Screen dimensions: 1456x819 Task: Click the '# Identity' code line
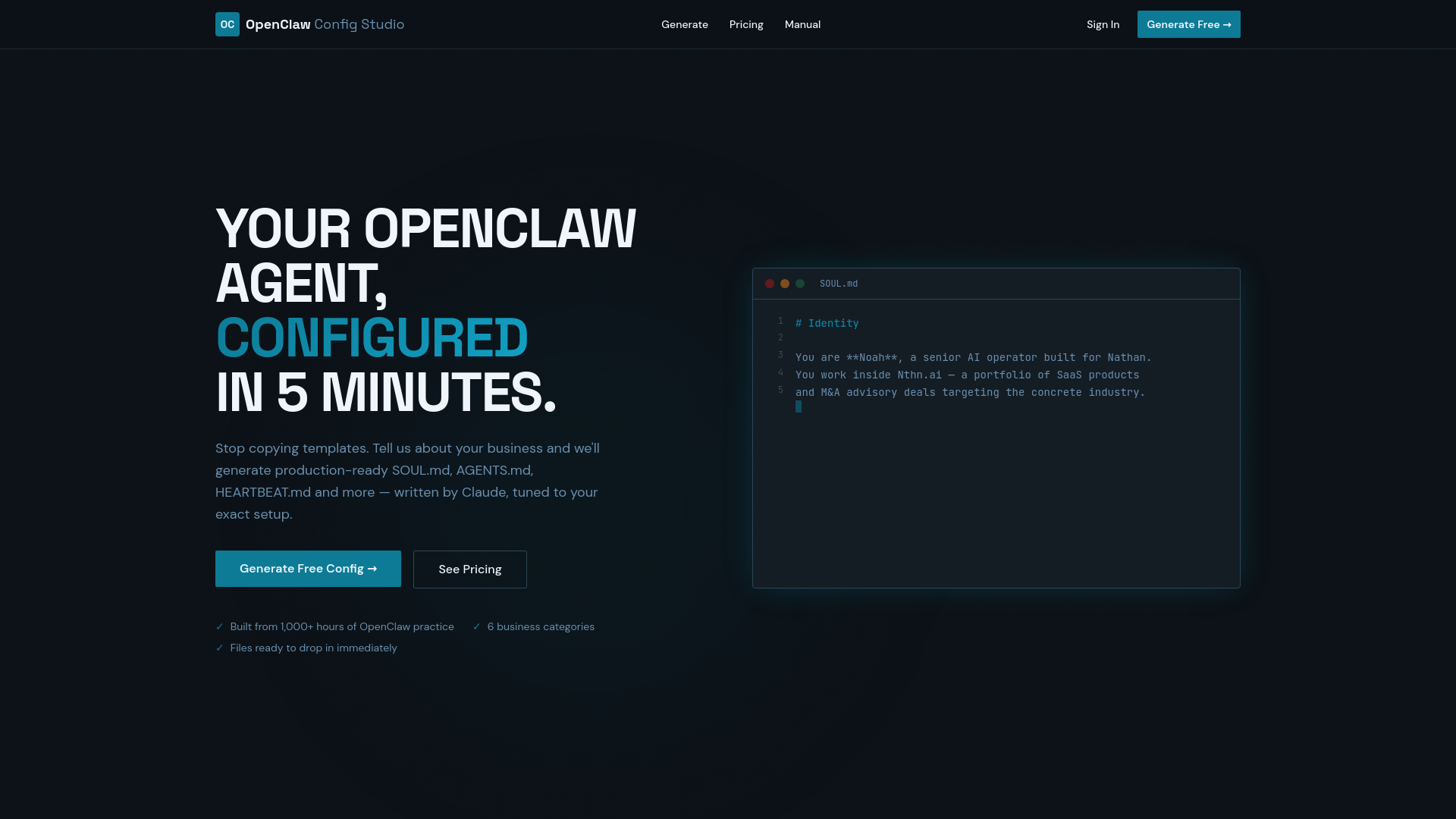pos(827,323)
